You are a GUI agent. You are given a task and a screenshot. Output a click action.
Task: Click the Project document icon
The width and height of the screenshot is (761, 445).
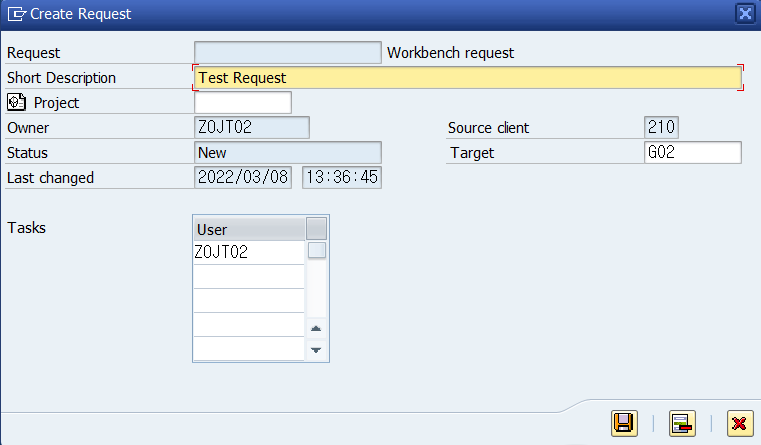[17, 102]
